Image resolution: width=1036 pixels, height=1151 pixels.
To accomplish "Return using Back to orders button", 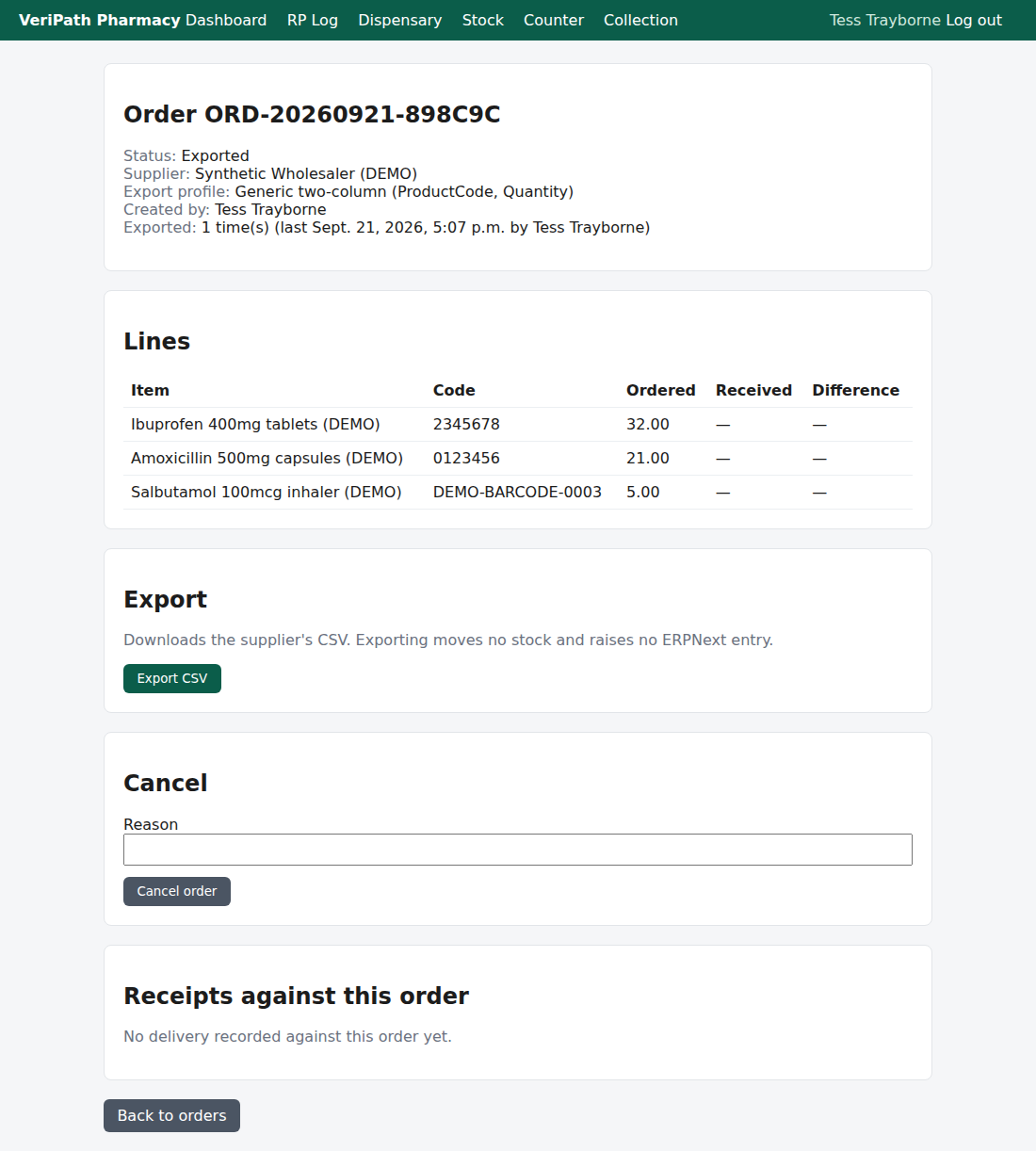I will tap(171, 1115).
